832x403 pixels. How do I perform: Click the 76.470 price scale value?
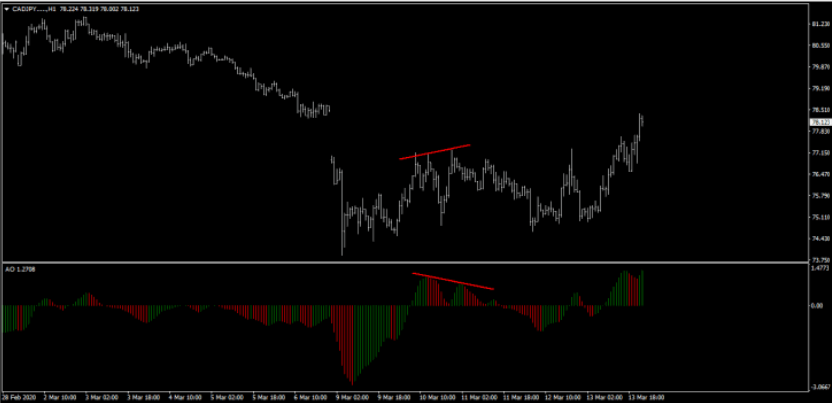point(818,174)
